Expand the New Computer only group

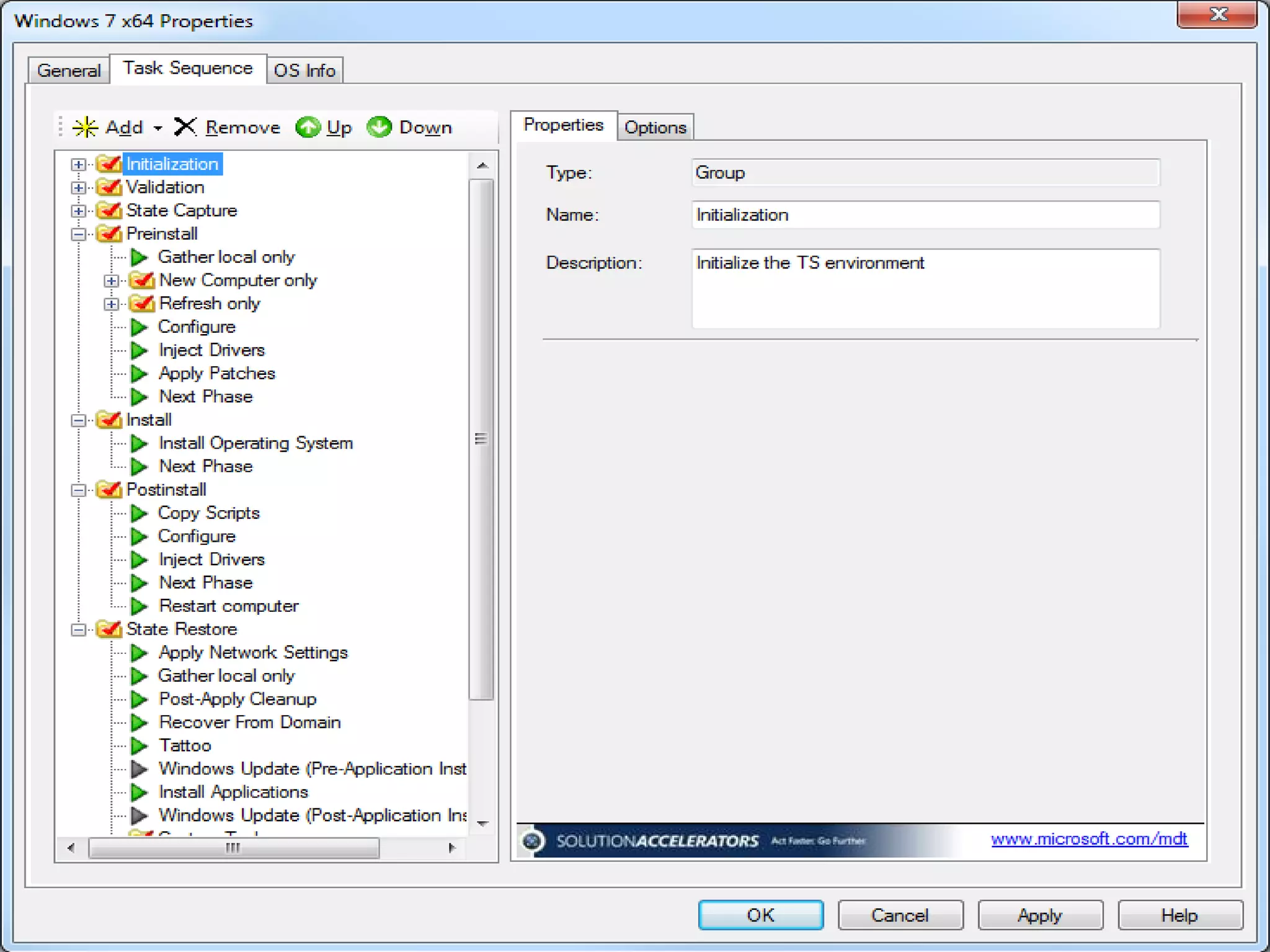click(111, 281)
